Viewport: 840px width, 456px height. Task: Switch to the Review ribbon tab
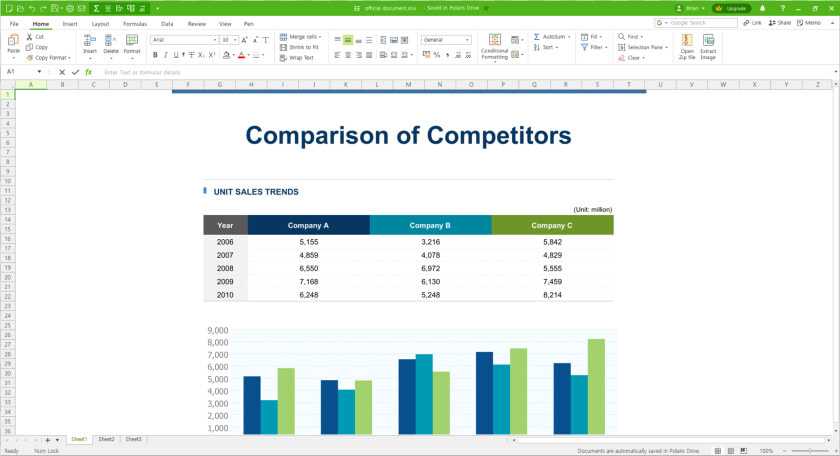pos(197,24)
